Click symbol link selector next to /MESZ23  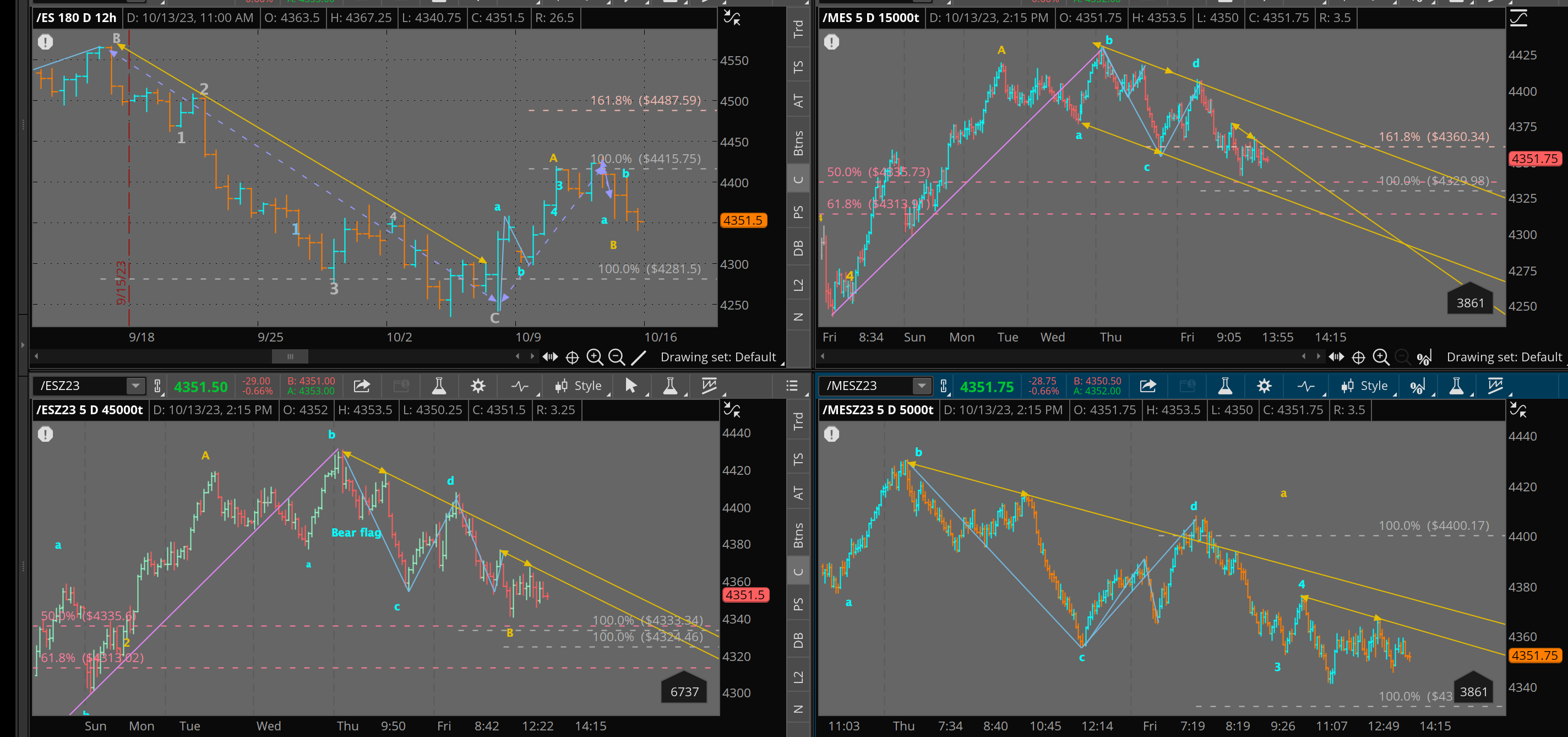(944, 386)
